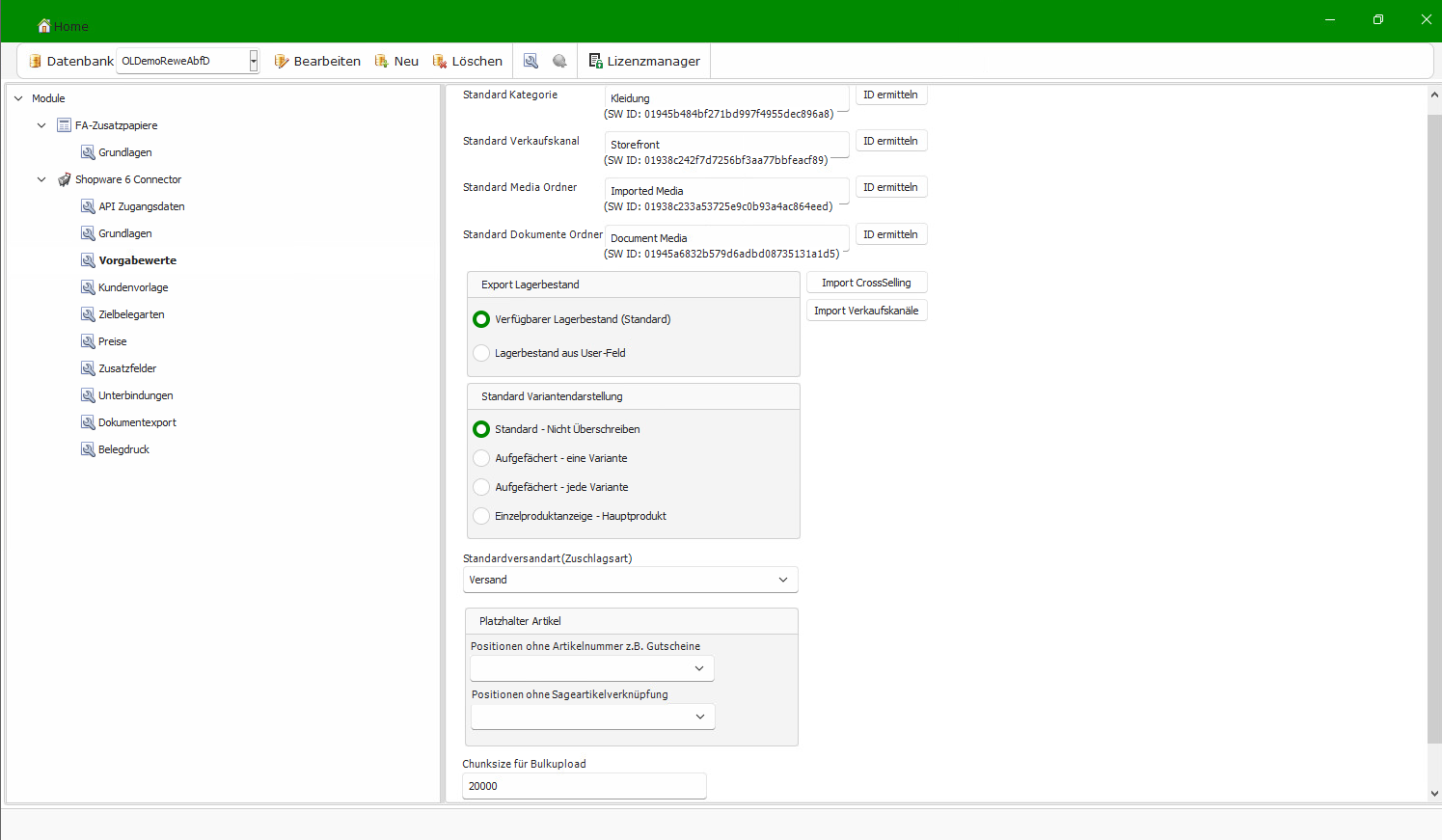Viewport: 1442px width, 840px height.
Task: Select Lagerbestand aus User-Feld radio button
Action: [481, 353]
